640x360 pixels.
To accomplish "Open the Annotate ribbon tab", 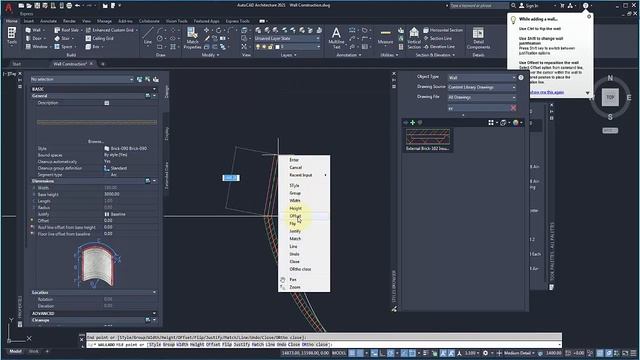I will click(48, 21).
